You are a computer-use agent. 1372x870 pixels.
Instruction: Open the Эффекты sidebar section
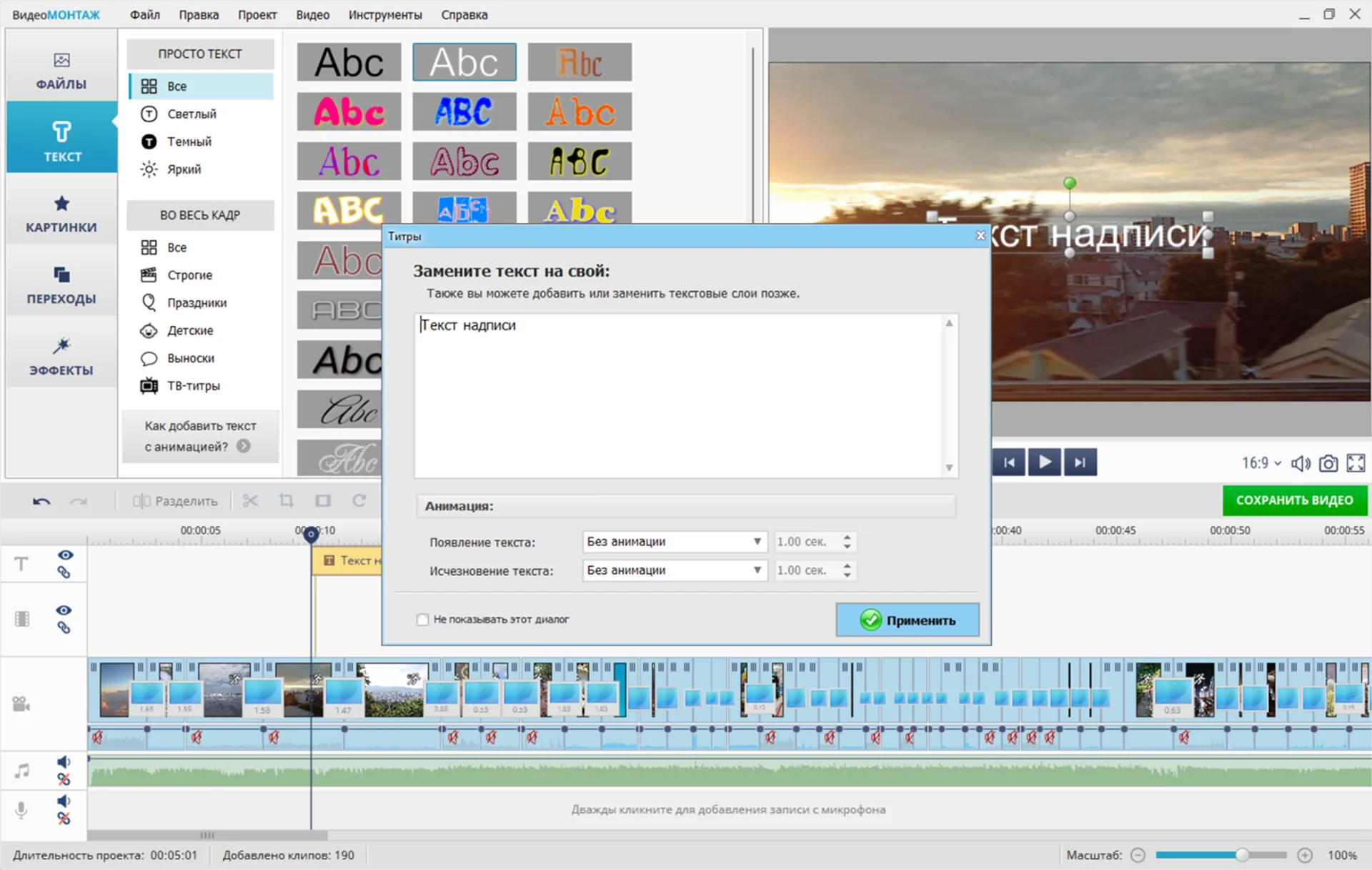pos(61,355)
